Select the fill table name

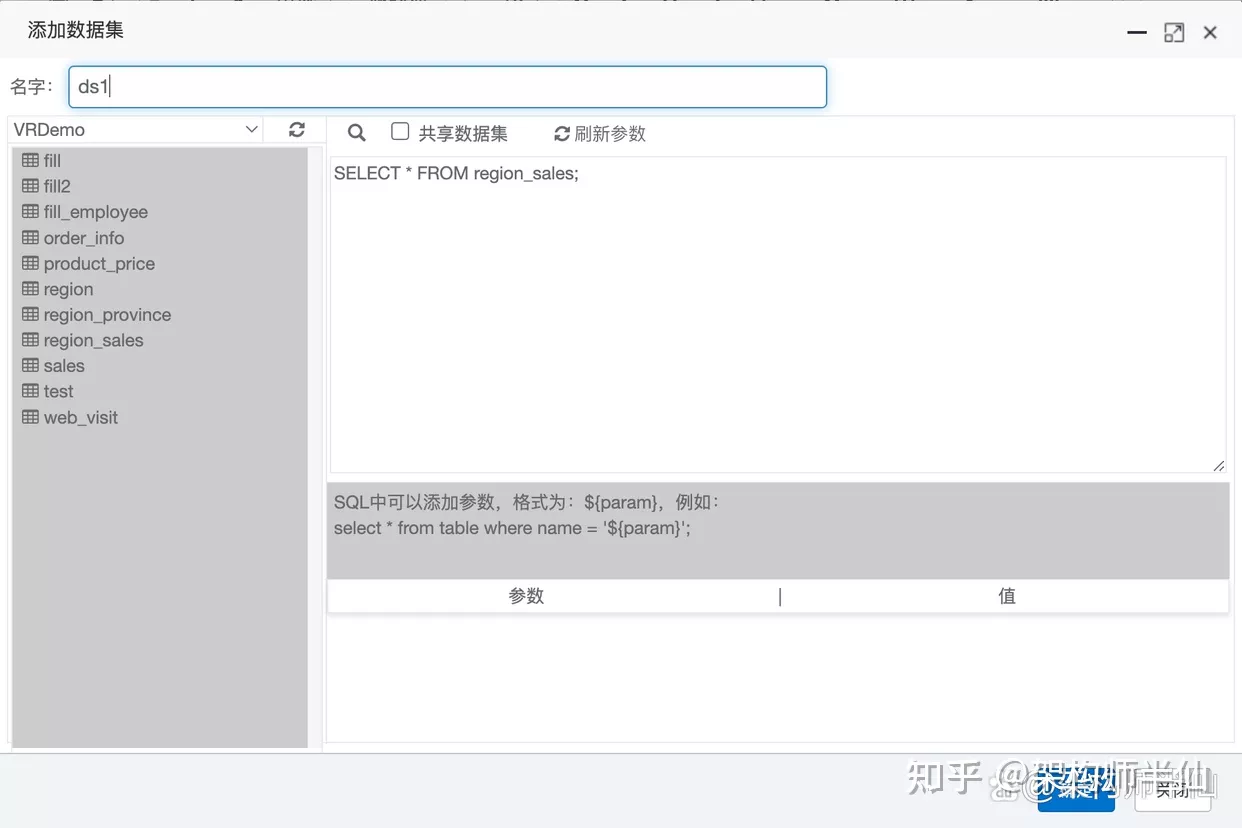coord(52,160)
